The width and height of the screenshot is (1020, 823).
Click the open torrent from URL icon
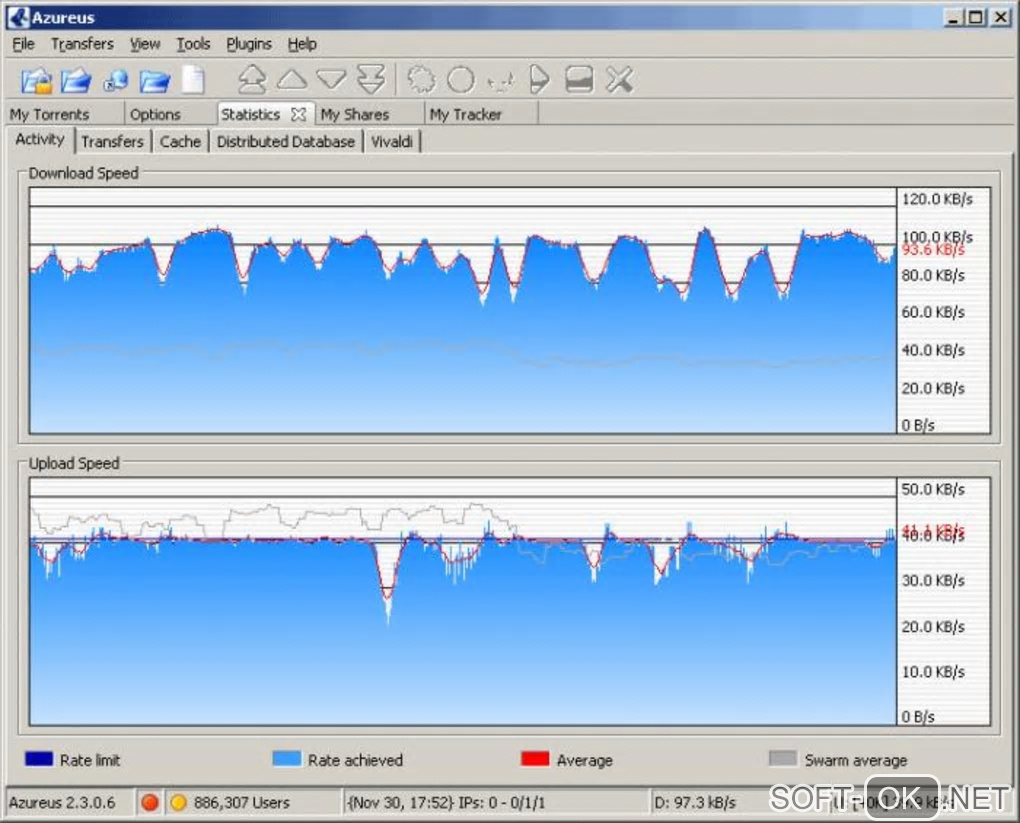coord(115,80)
